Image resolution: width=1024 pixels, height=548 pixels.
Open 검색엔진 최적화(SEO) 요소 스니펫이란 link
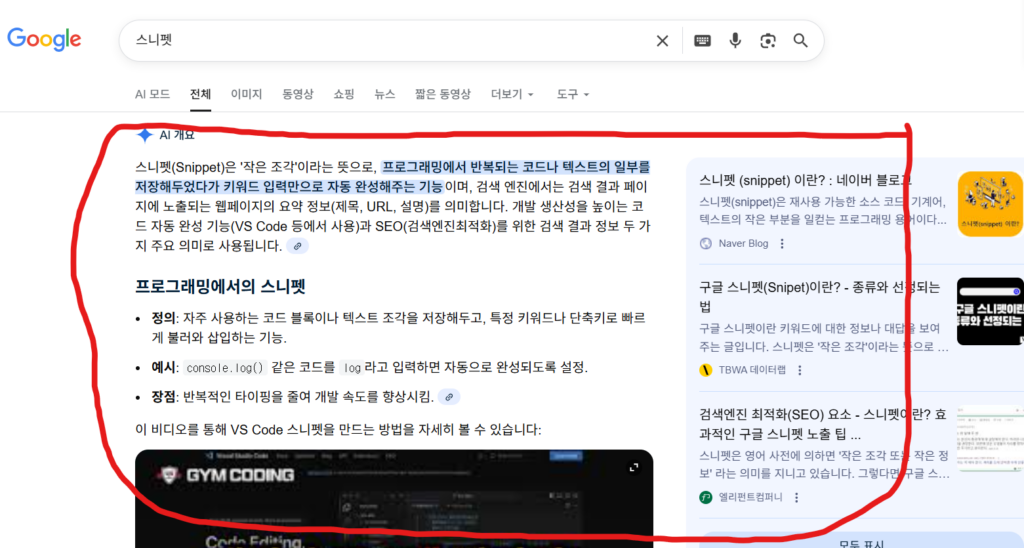[x=822, y=424]
